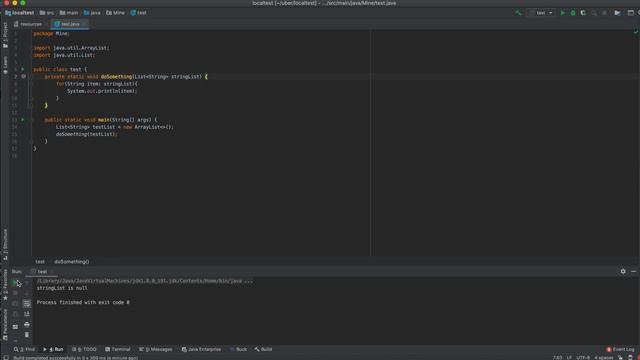
Task: Toggle soft-wrap icon in Run panel
Action: pos(27,303)
